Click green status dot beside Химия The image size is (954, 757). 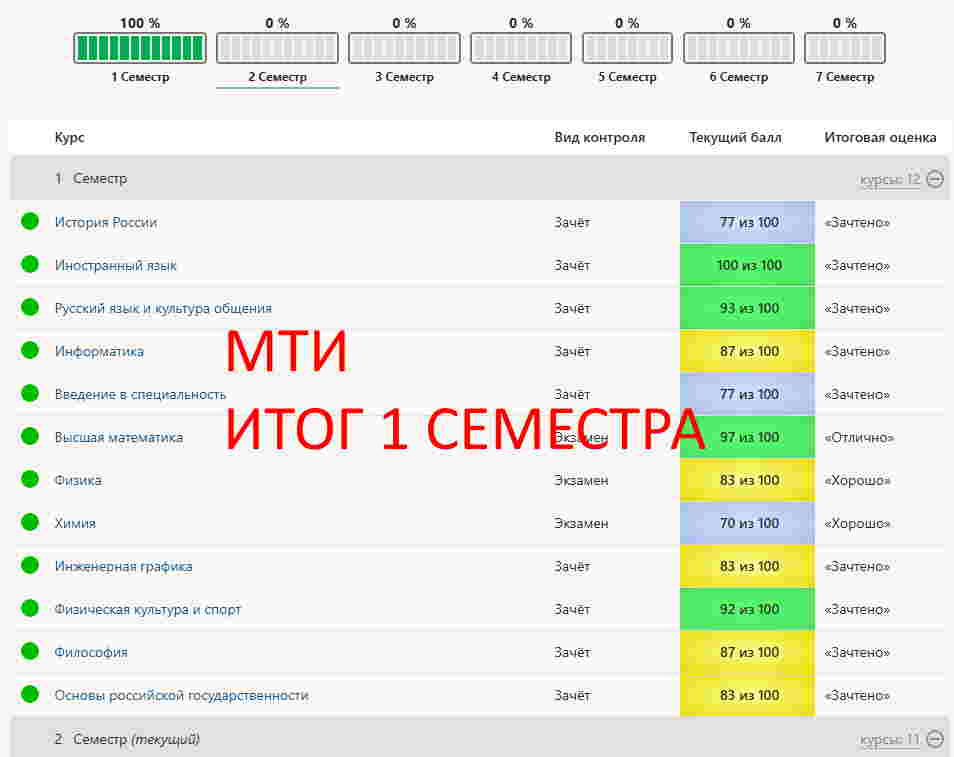pyautogui.click(x=30, y=523)
